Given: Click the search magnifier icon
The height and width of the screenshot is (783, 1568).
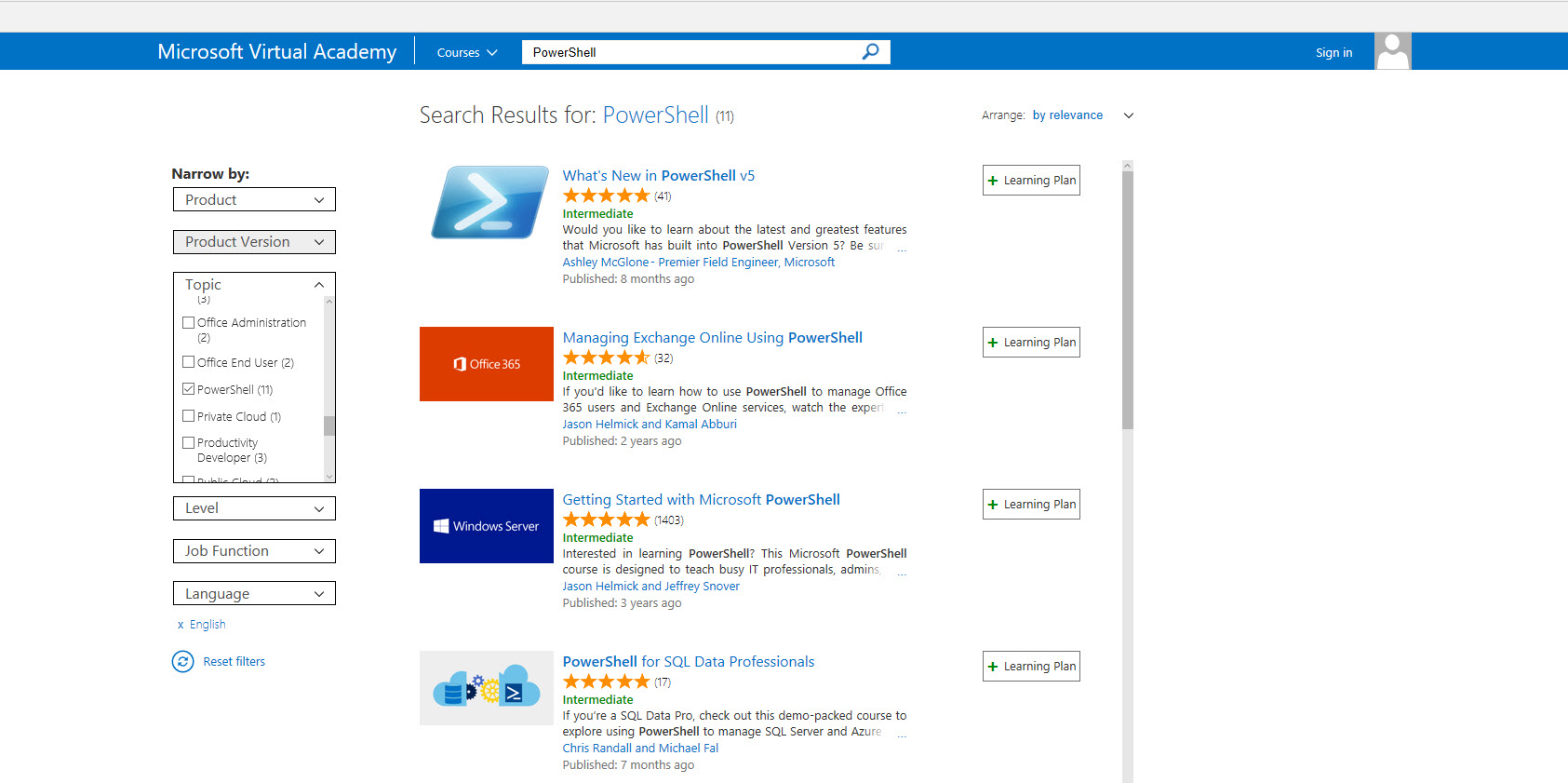Looking at the screenshot, I should pos(870,52).
